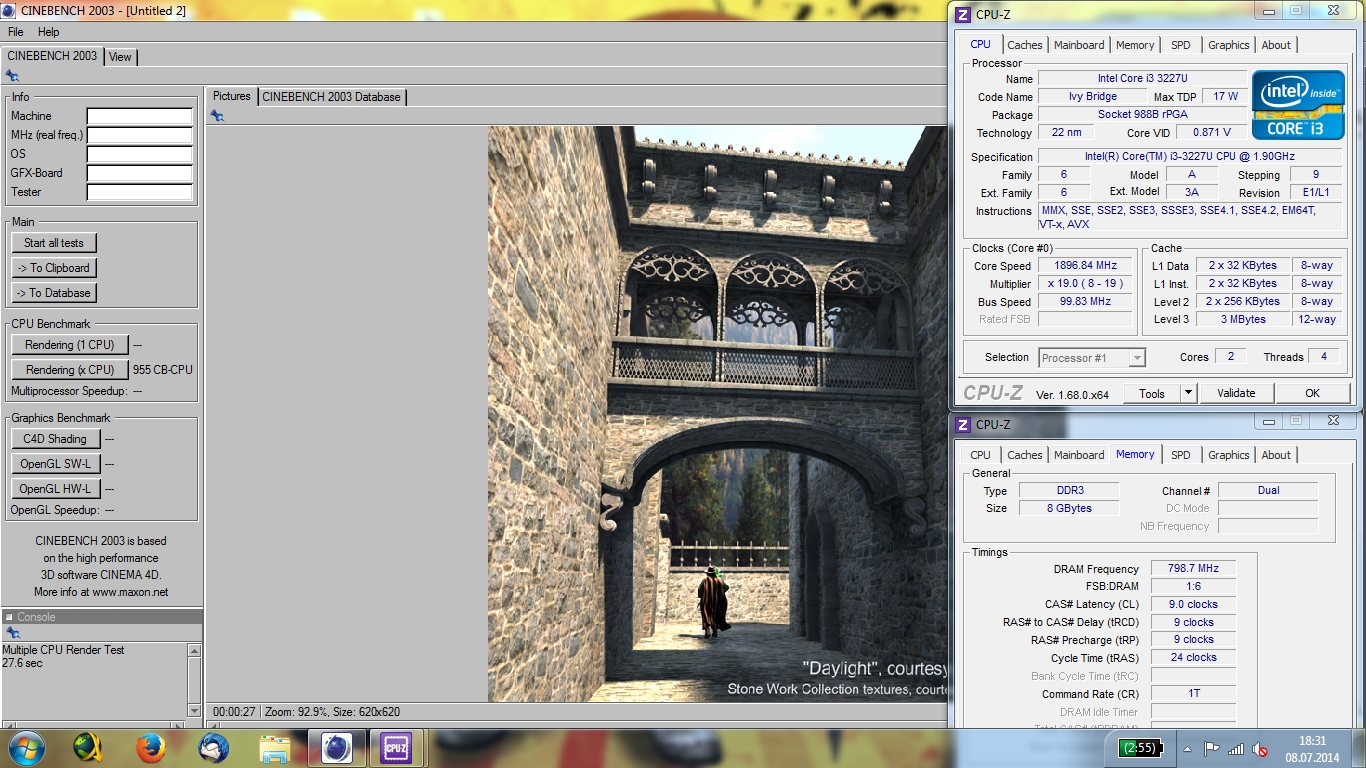Viewport: 1366px width, 768px height.
Task: Click the top CPU-Z window title icon
Action: pyautogui.click(x=963, y=14)
